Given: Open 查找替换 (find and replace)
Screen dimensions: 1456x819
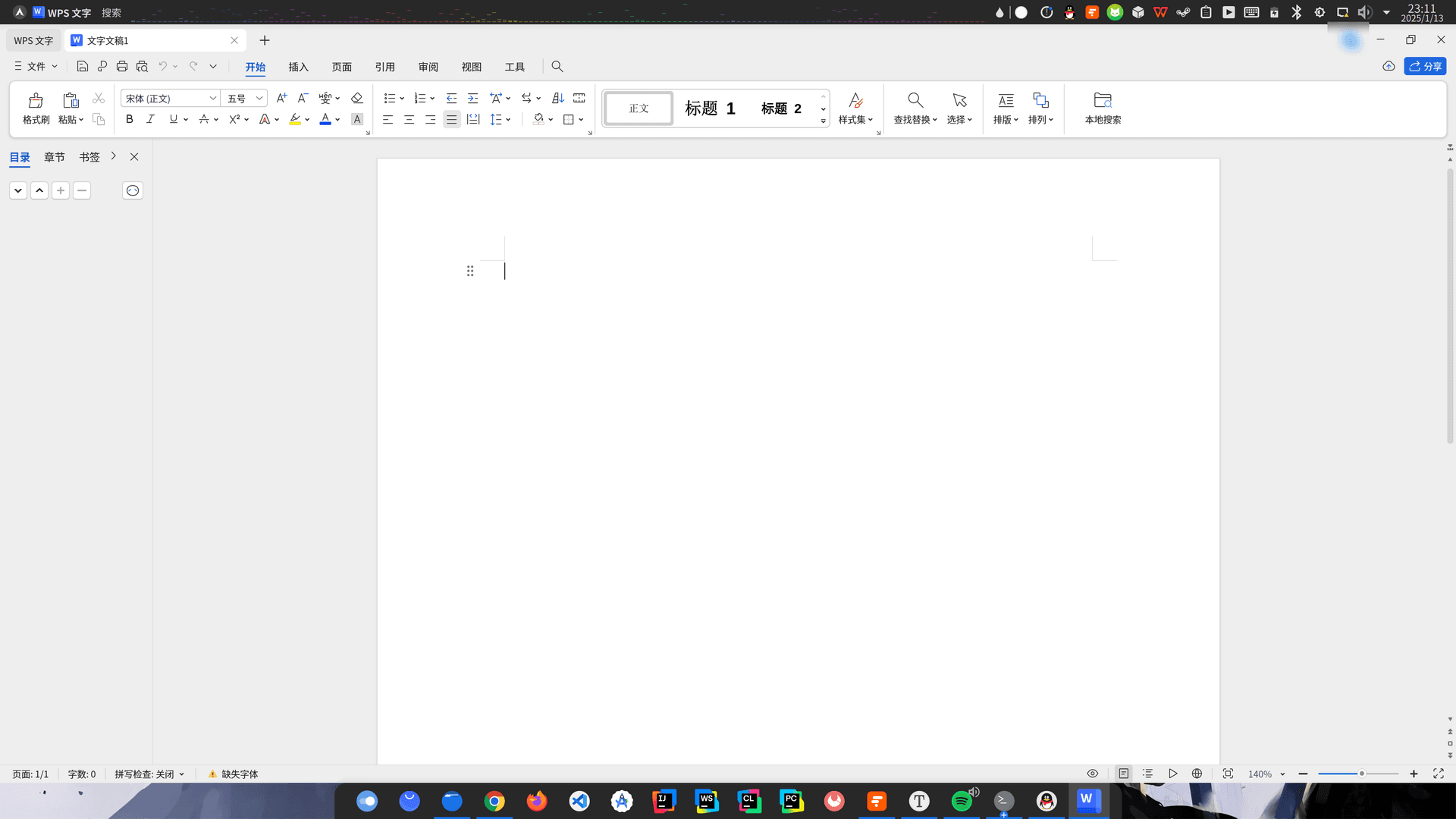Looking at the screenshot, I should coord(915,108).
